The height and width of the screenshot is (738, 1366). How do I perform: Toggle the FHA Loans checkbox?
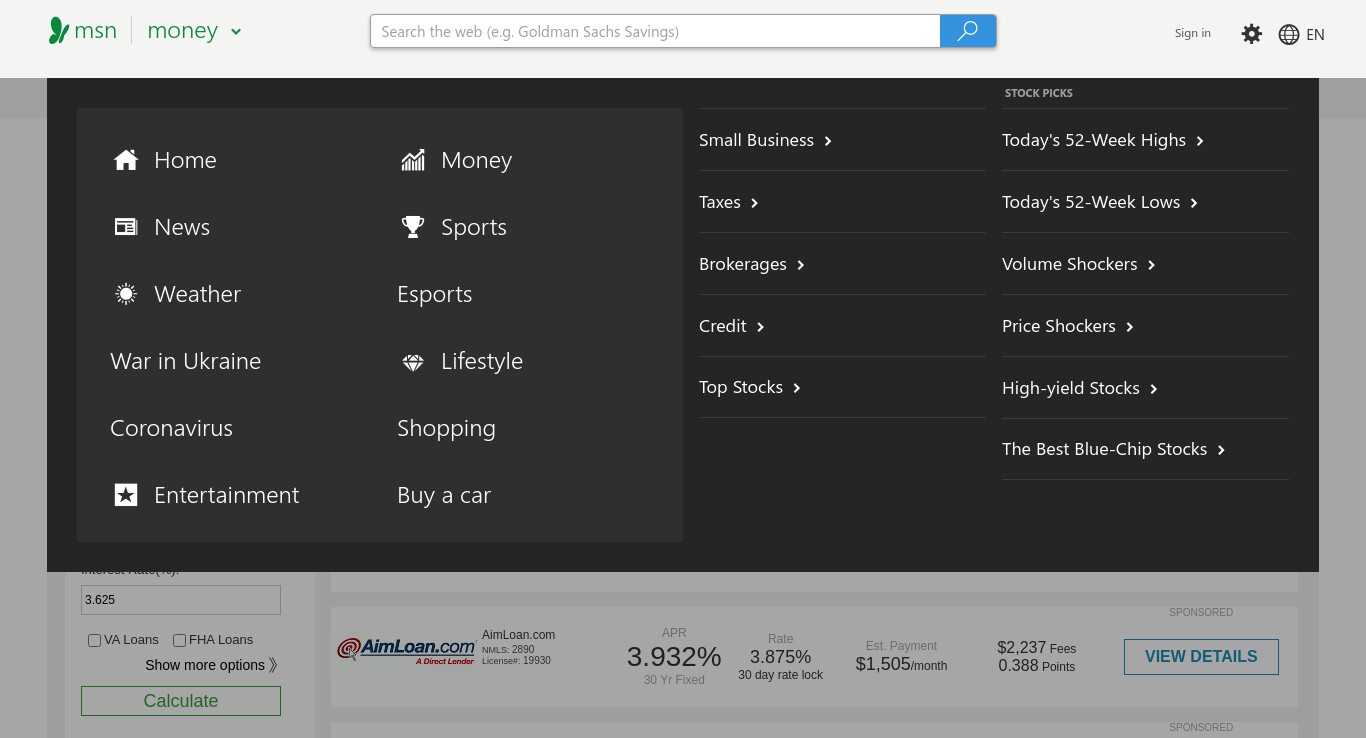(179, 640)
